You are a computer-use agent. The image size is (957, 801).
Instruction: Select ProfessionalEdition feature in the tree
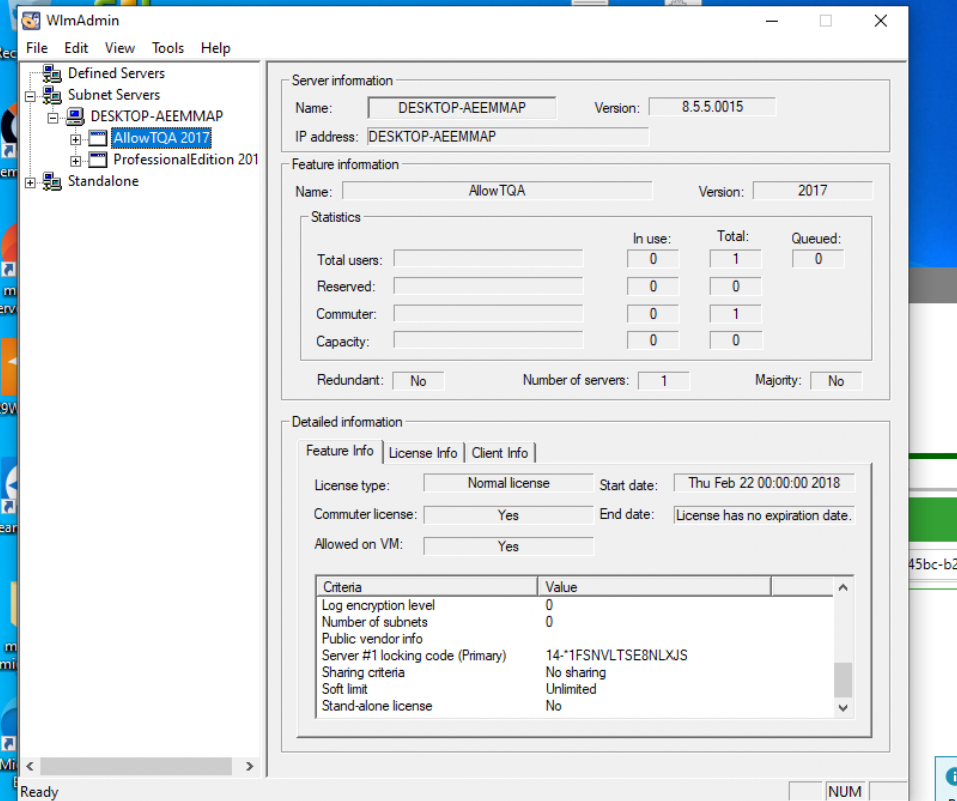(186, 159)
